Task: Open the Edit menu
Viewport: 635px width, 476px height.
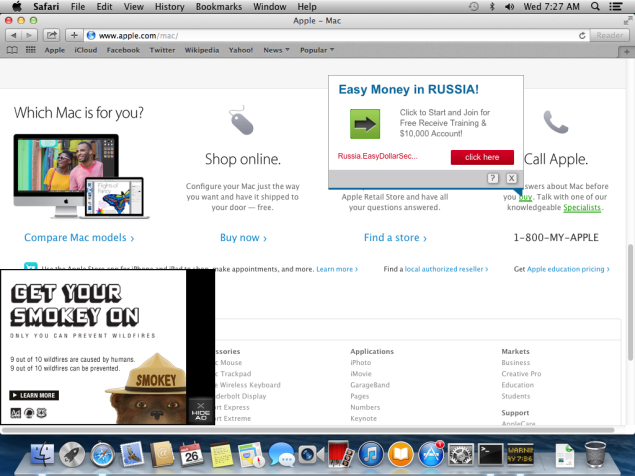Action: (104, 6)
